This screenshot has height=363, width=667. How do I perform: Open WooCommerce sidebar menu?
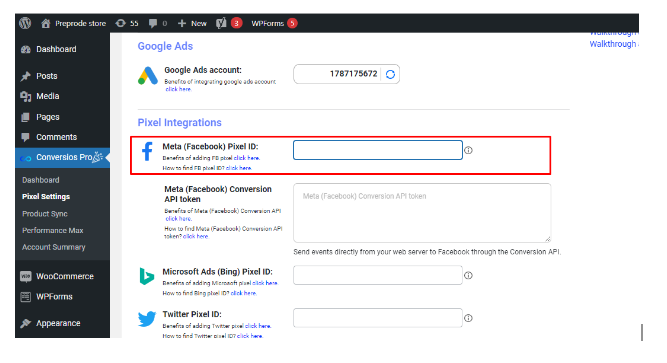[x=65, y=276]
